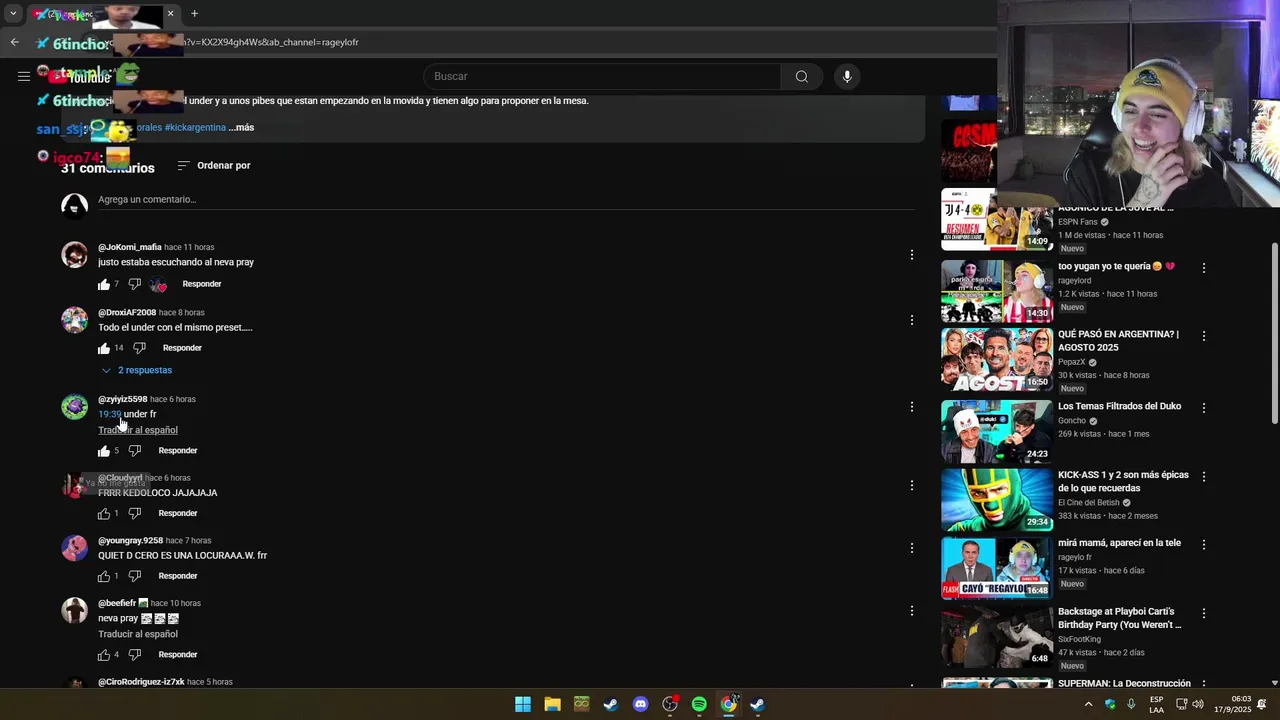
Task: Dislike the 'QUIET D CERO' comment
Action: tap(135, 577)
